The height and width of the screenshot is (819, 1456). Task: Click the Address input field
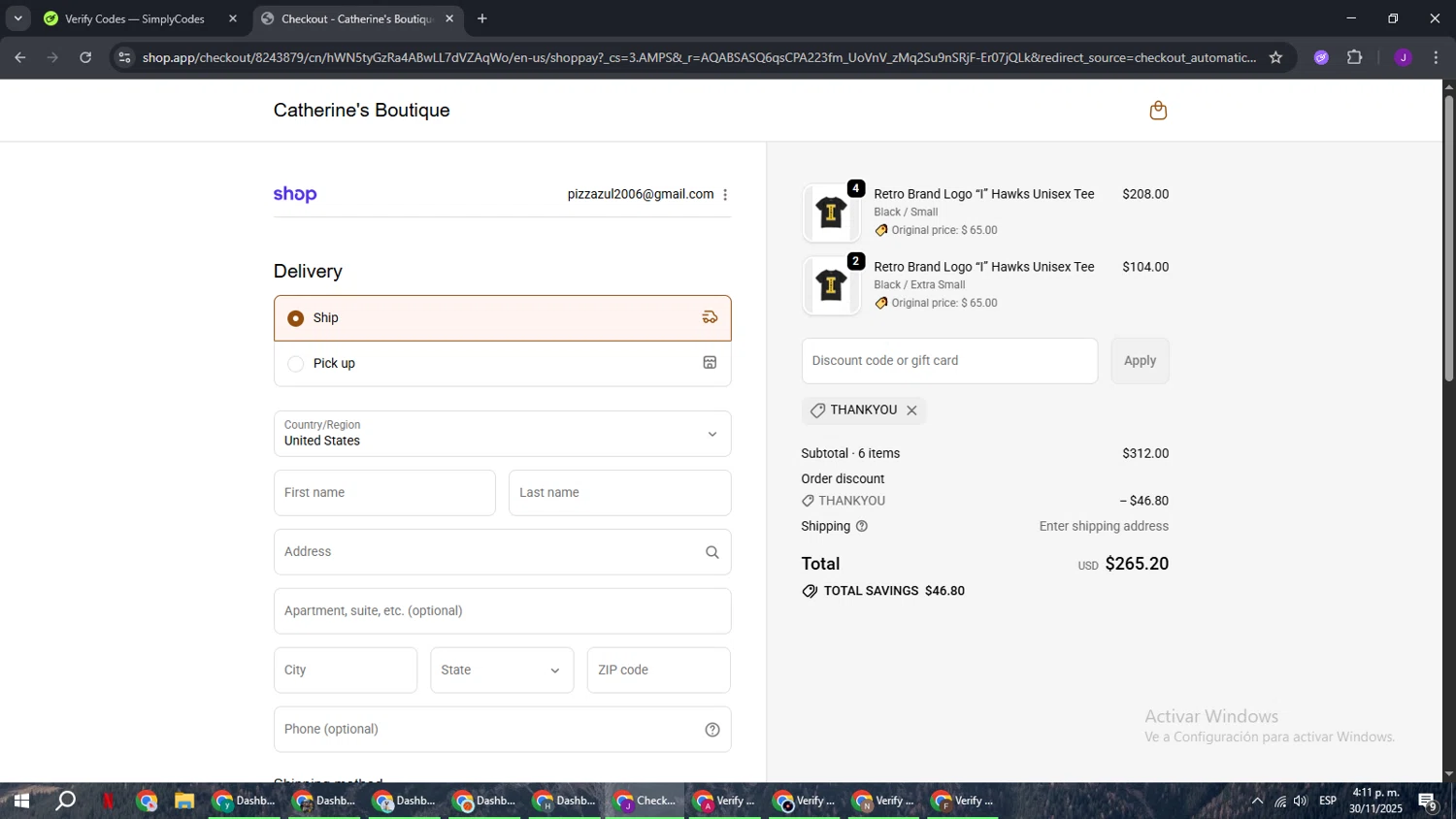[502, 552]
